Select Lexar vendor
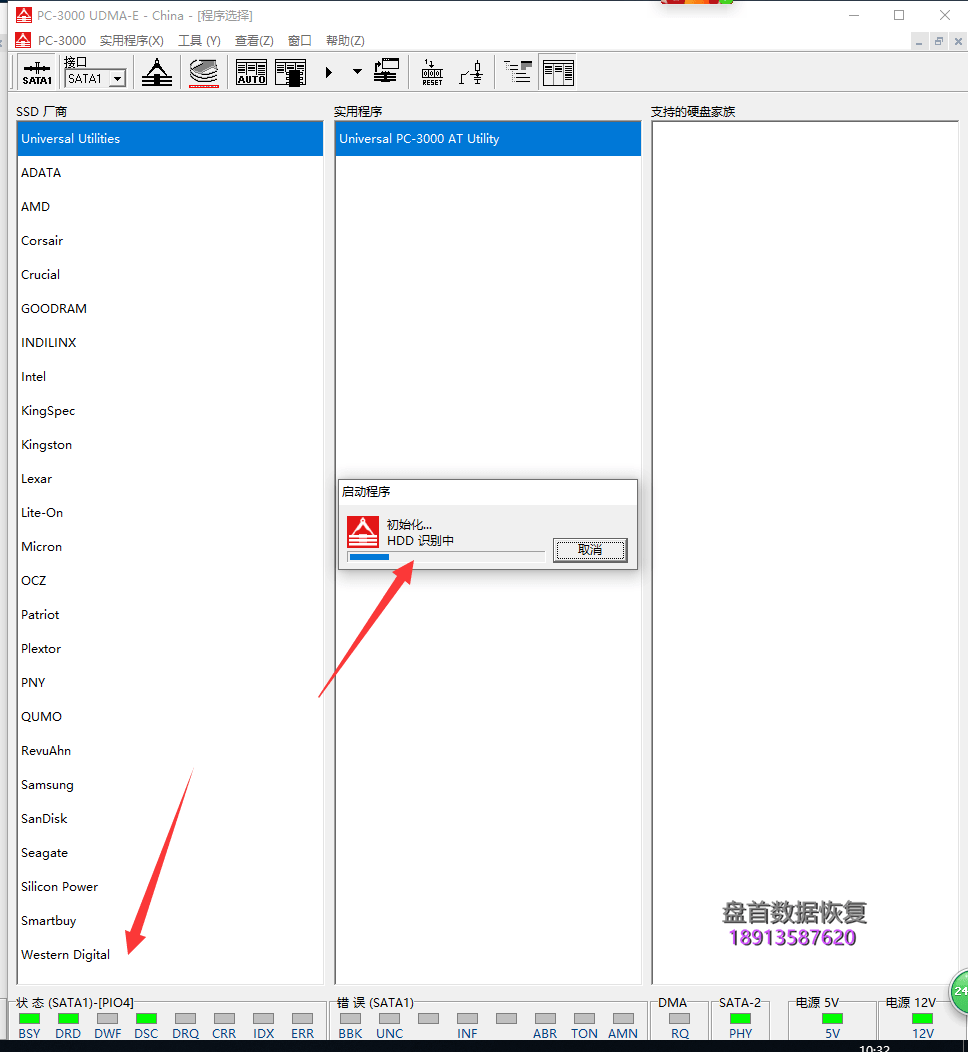968x1052 pixels. (x=170, y=478)
